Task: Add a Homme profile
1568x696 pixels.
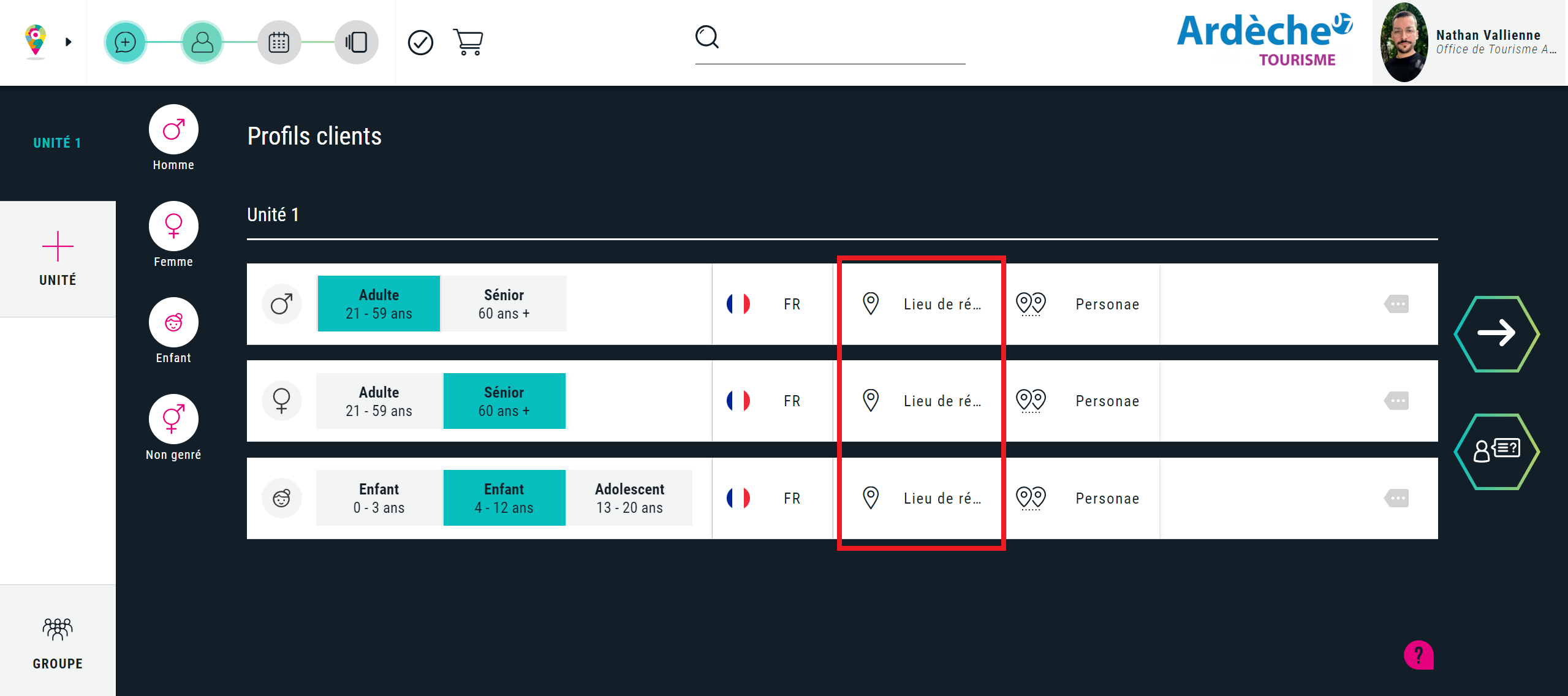Action: pos(173,130)
